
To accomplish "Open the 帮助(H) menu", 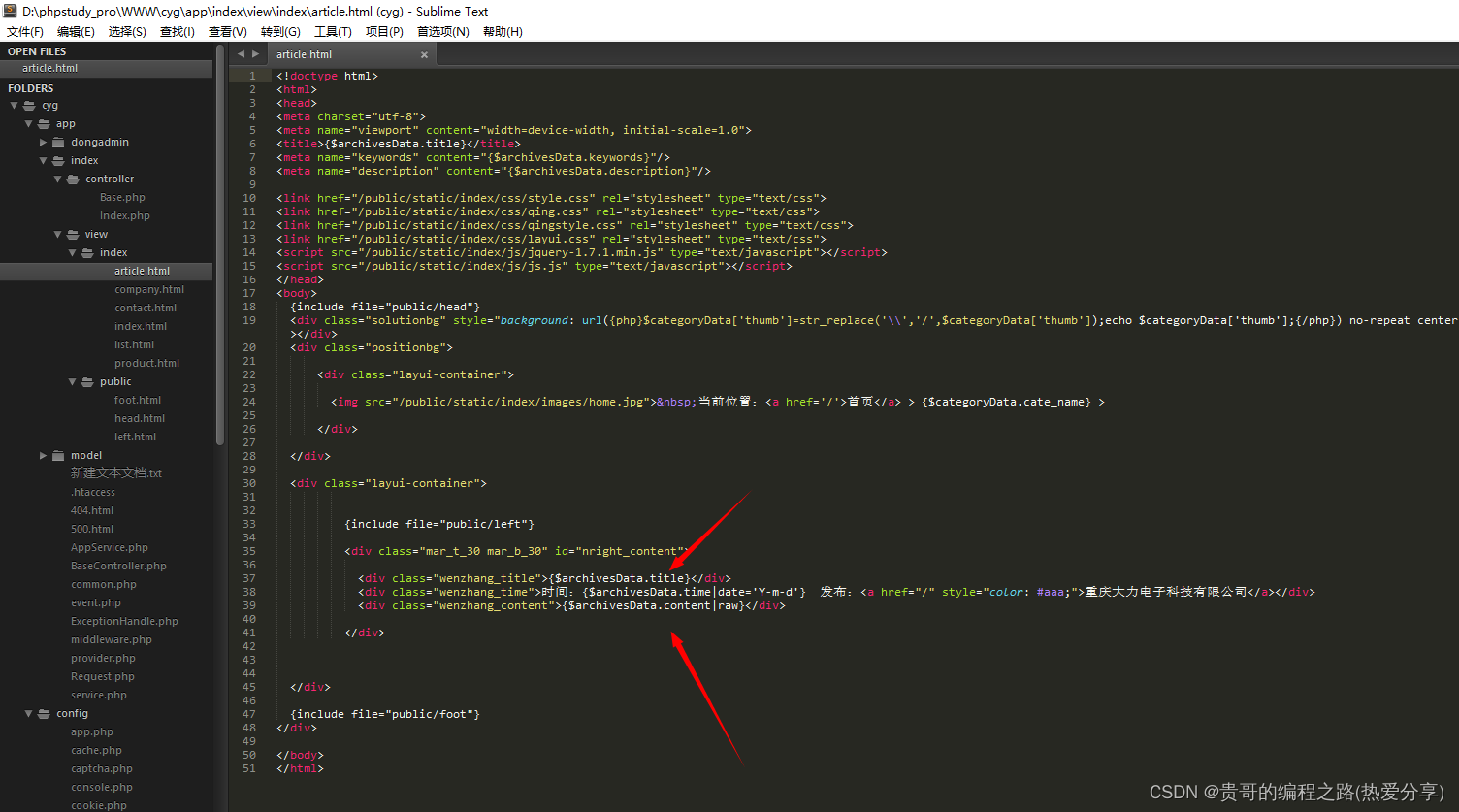I will 503,31.
